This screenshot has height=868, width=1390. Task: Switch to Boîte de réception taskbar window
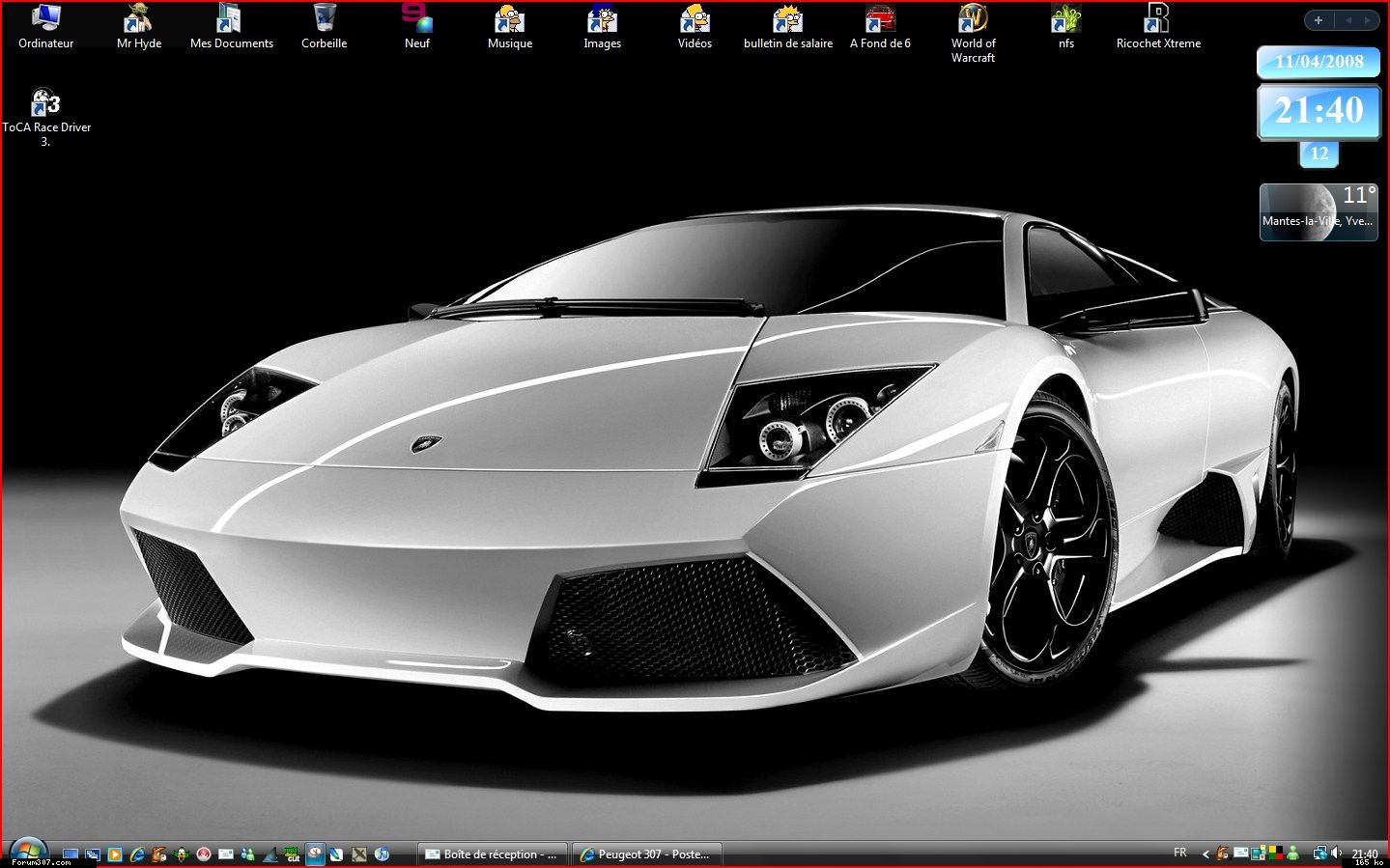(491, 854)
